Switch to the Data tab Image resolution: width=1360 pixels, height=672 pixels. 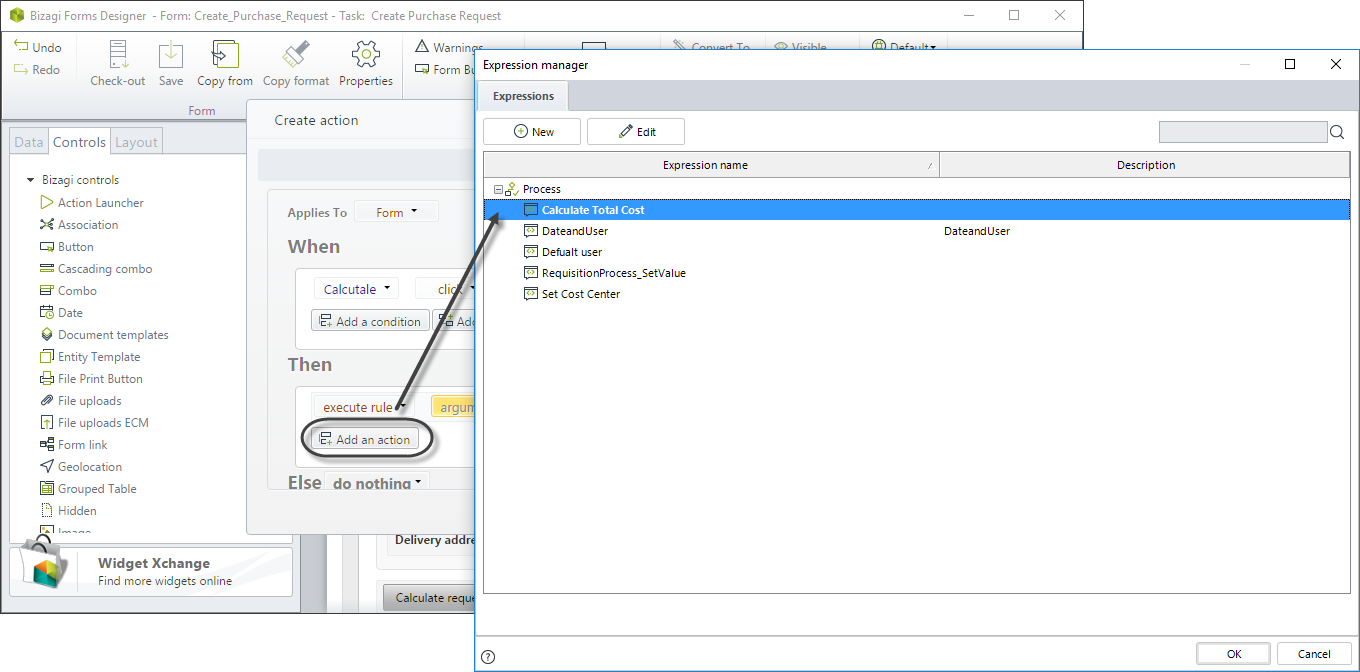coord(29,142)
